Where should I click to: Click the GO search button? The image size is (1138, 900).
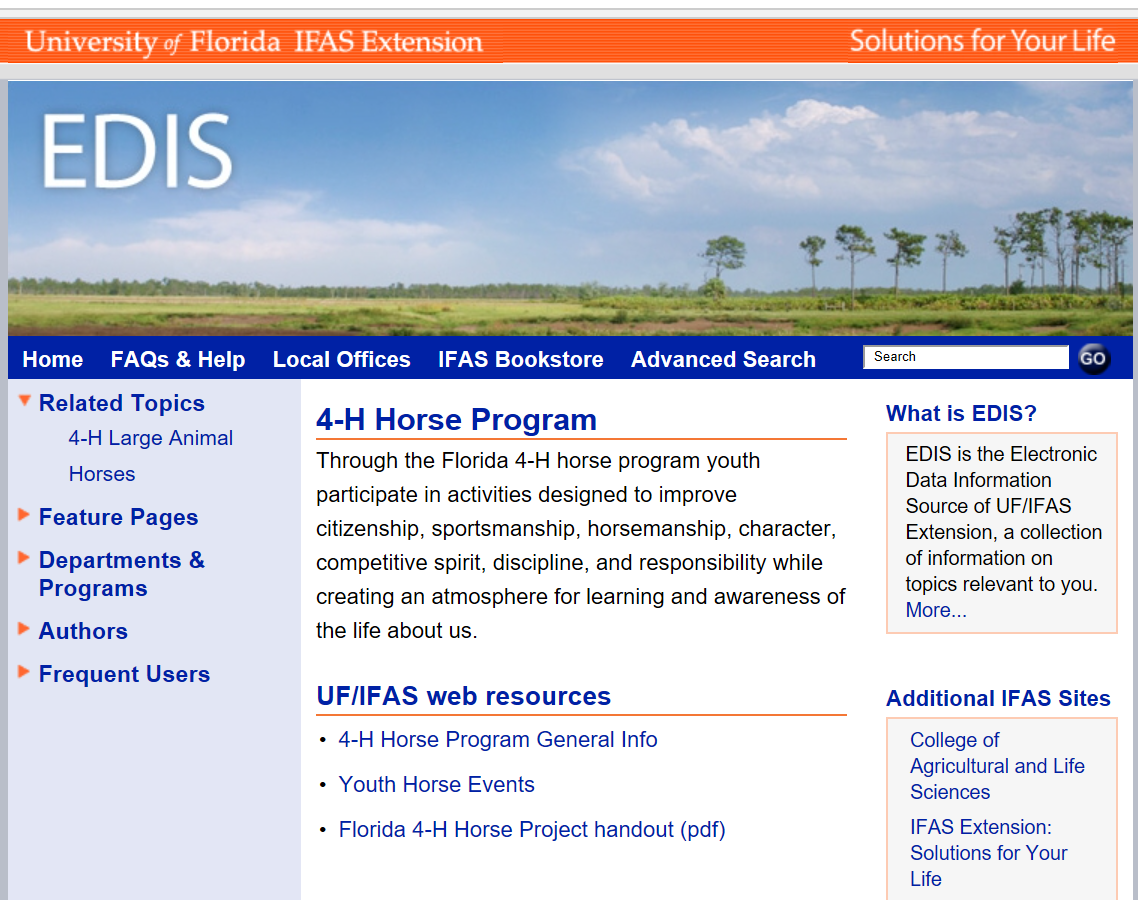[1093, 358]
